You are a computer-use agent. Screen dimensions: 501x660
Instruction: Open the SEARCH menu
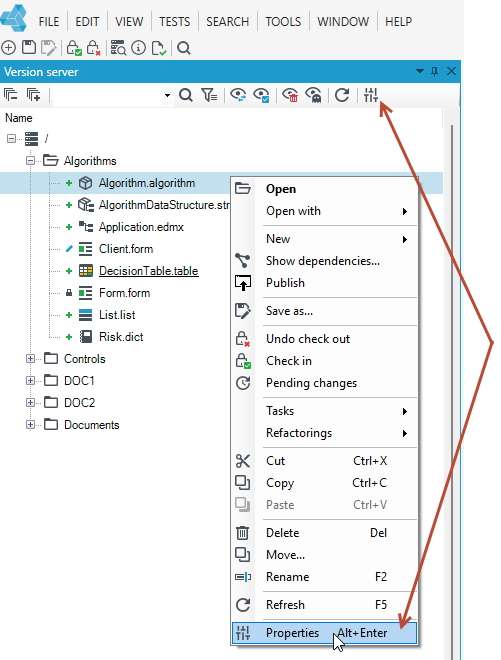pos(227,22)
